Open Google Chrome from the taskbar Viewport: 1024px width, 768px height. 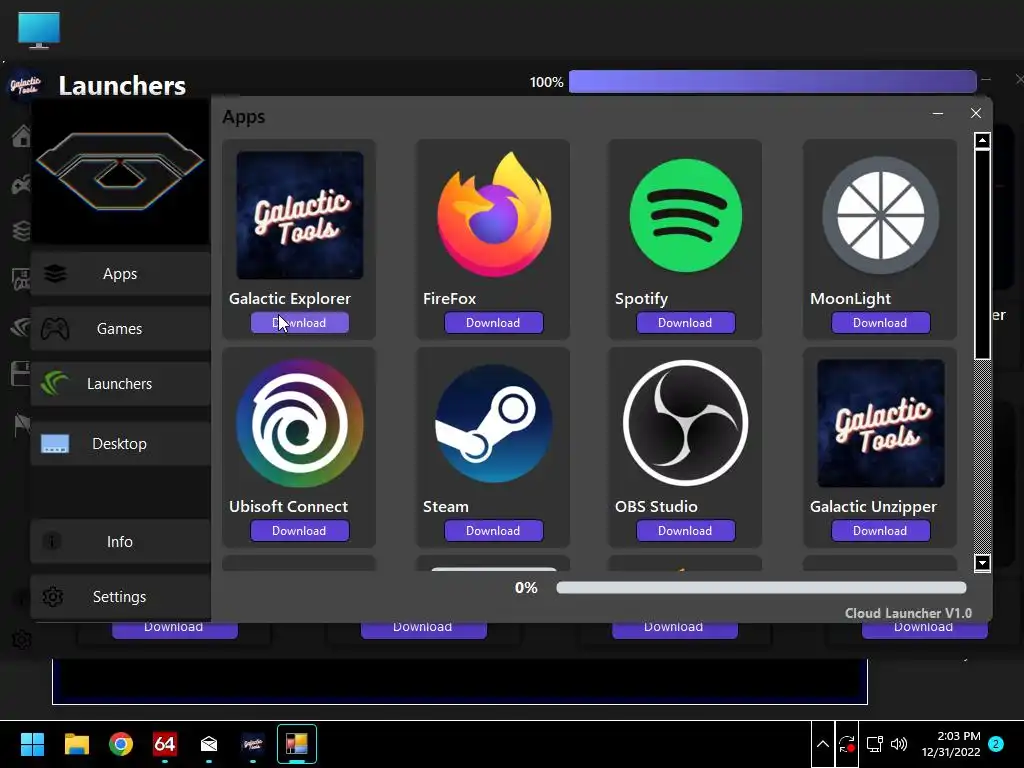click(121, 744)
